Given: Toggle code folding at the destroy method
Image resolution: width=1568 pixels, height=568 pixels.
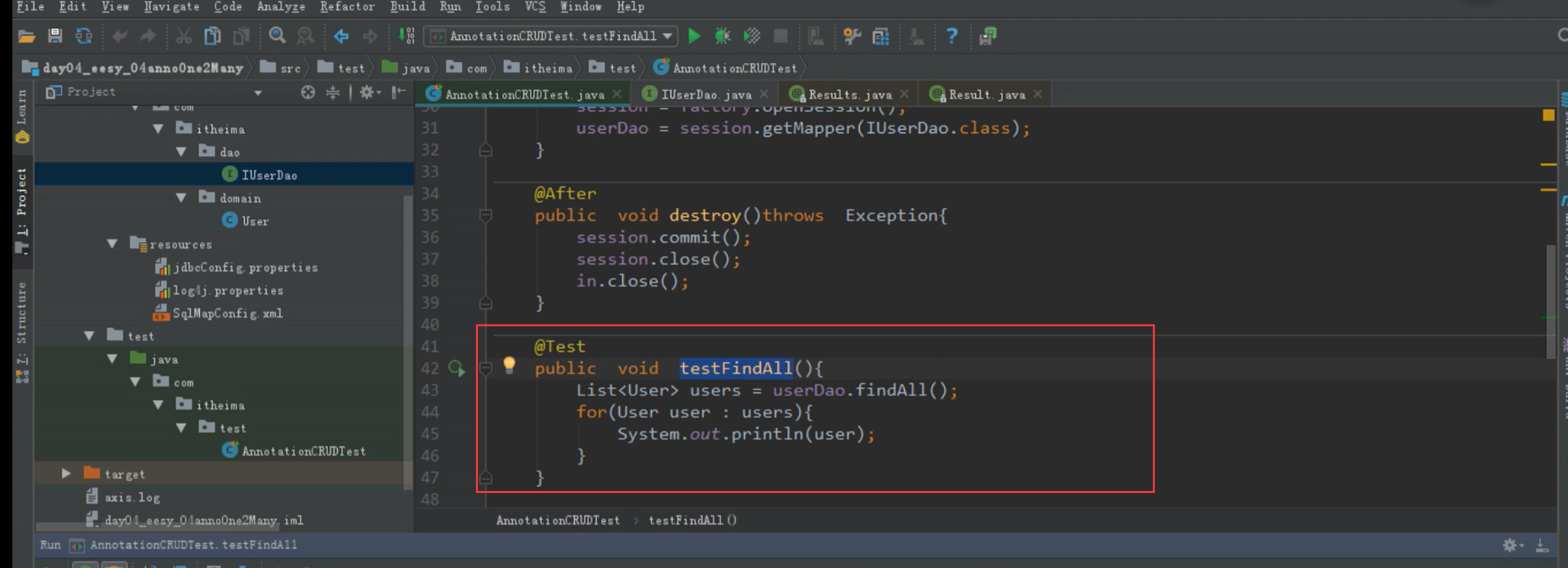Looking at the screenshot, I should pos(486,215).
